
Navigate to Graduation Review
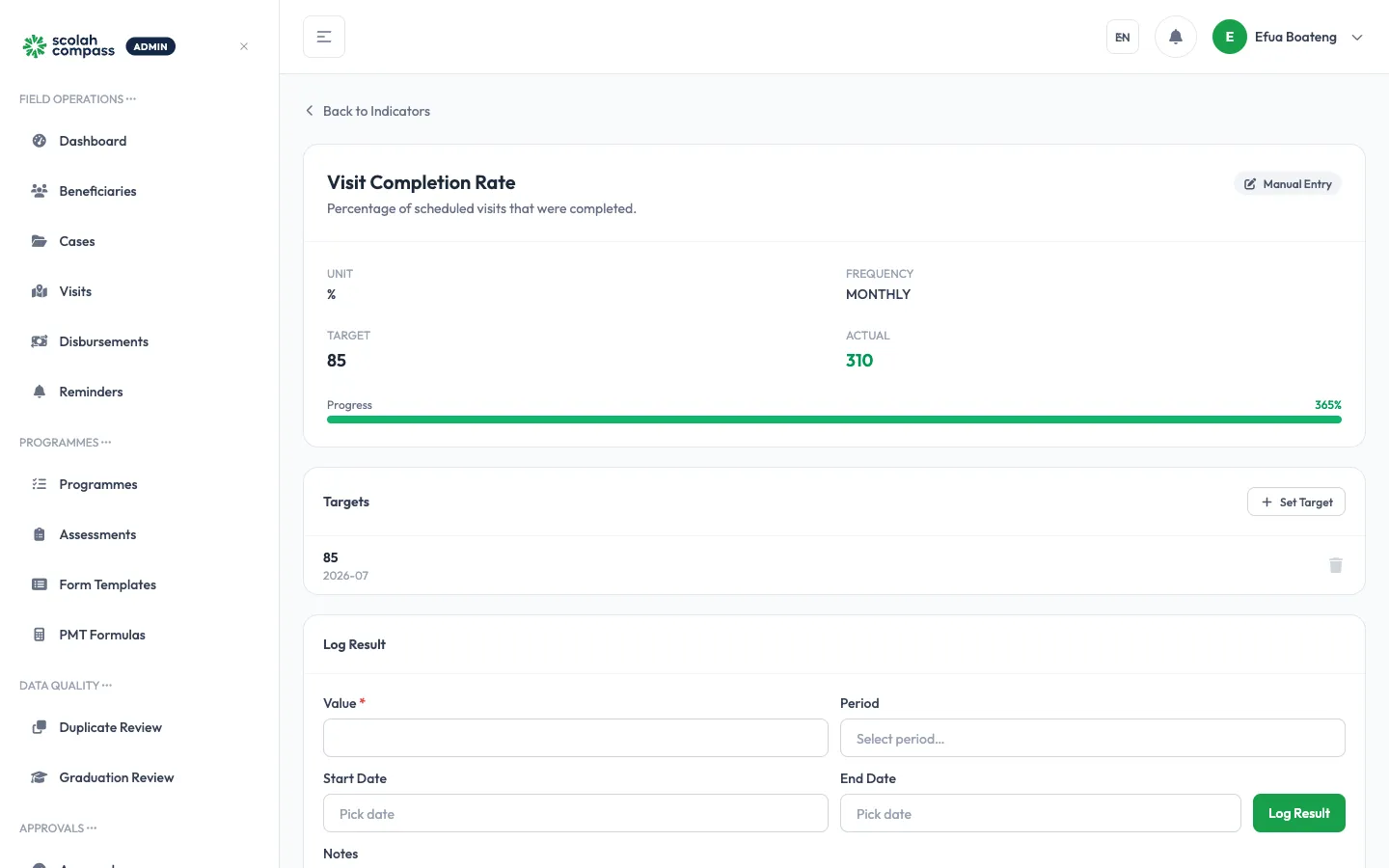click(140, 777)
